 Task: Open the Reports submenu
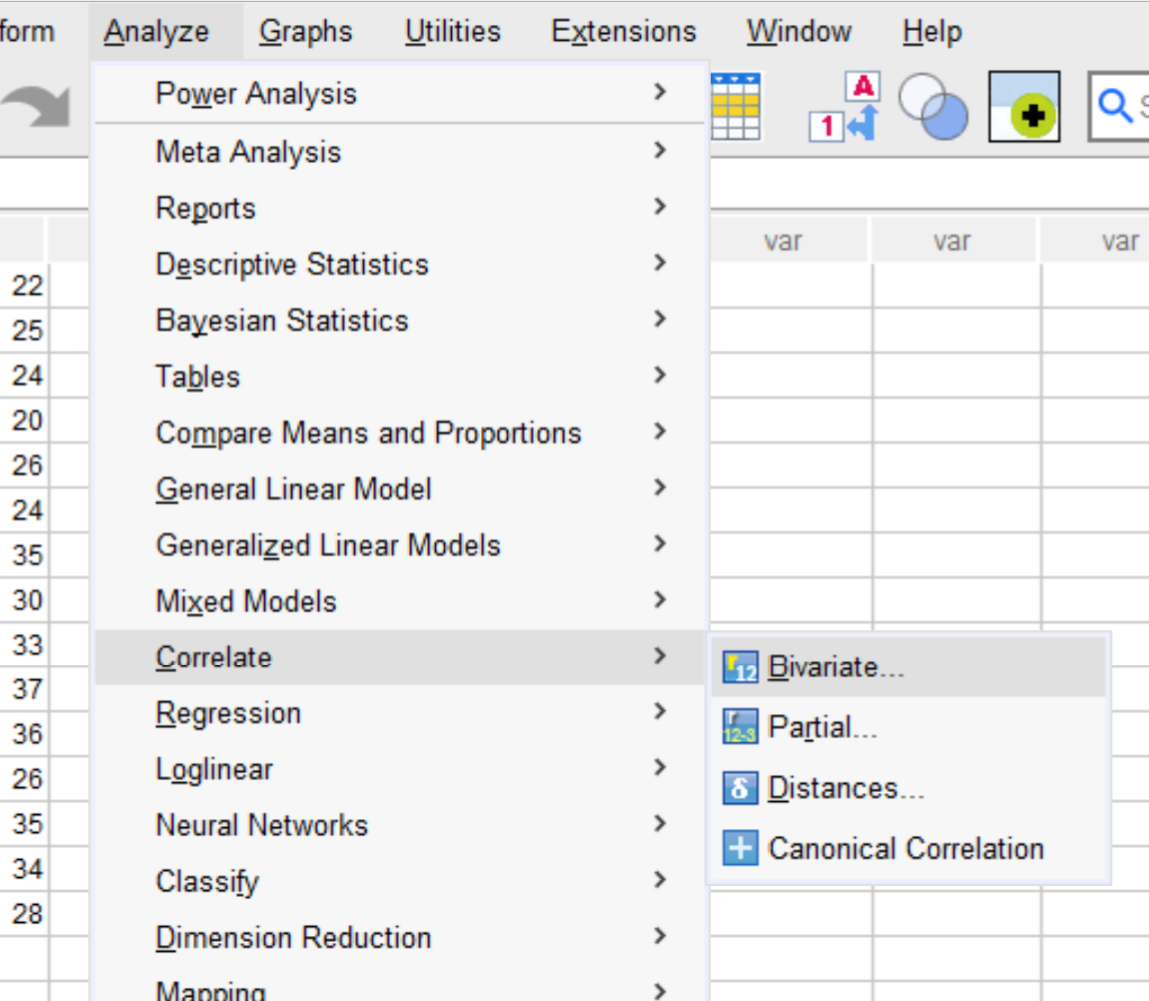pyautogui.click(x=400, y=208)
